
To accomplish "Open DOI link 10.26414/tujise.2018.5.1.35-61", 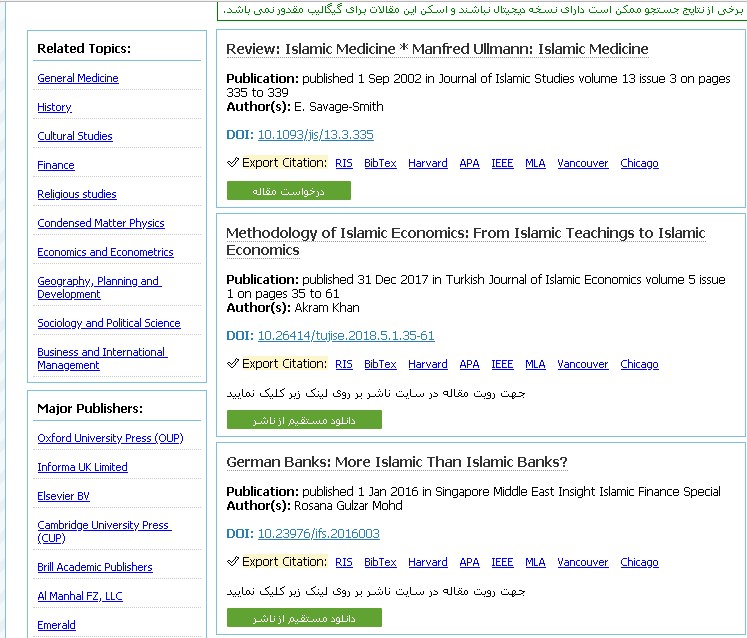I will tap(346, 335).
